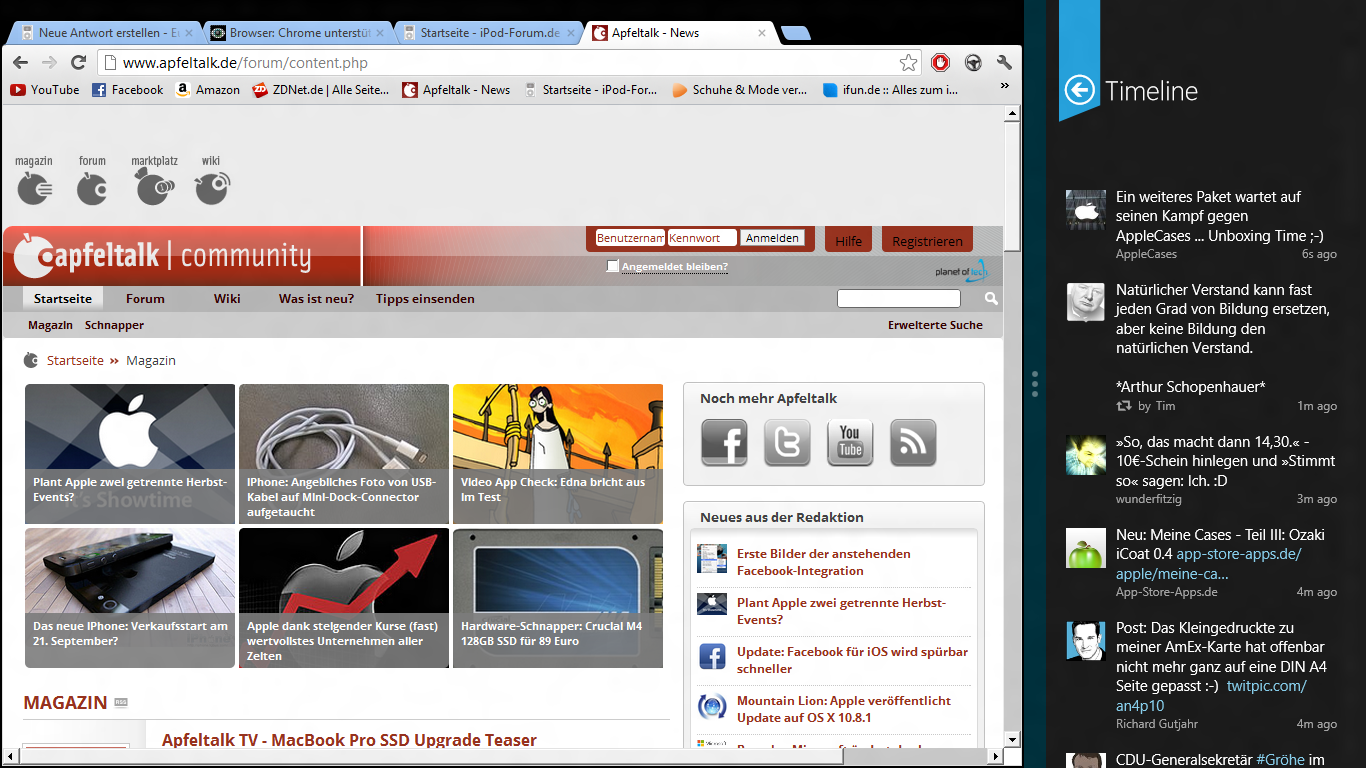This screenshot has width=1366, height=768.
Task: Click the browser forward arrow
Action: point(49,63)
